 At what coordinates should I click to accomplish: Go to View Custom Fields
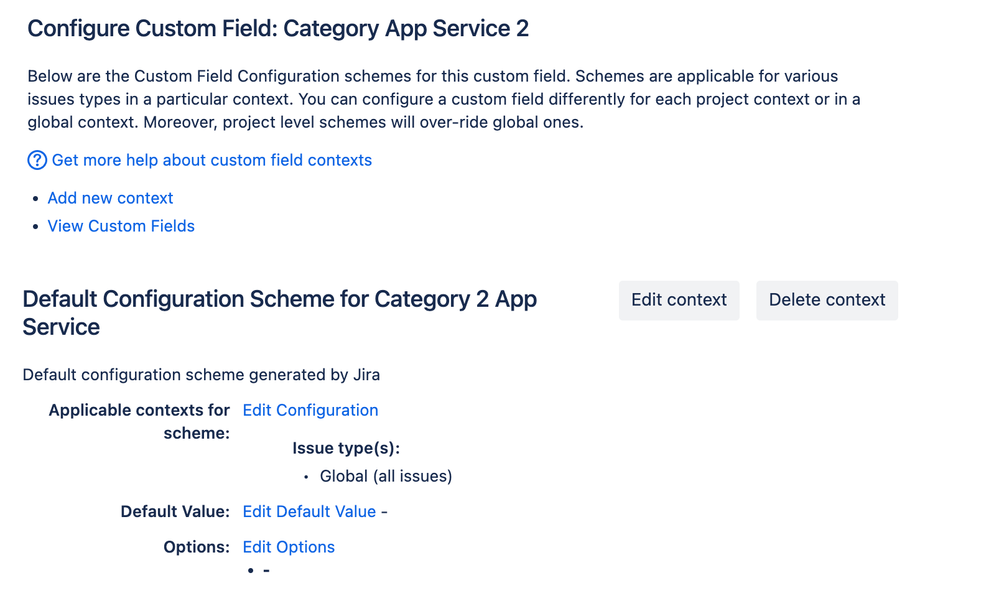(x=121, y=226)
